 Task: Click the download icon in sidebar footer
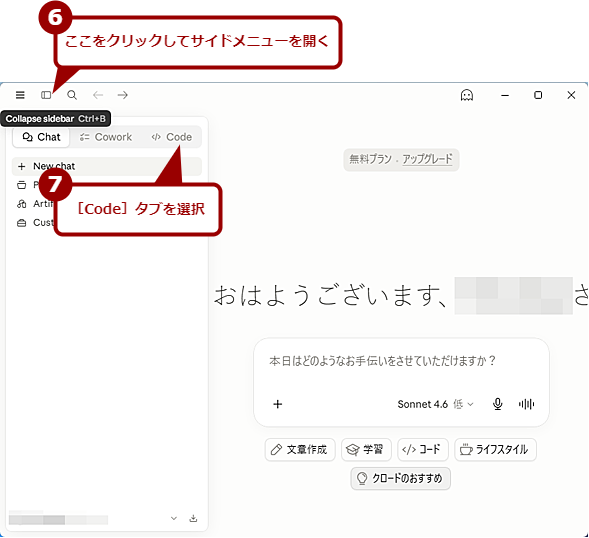pos(193,518)
